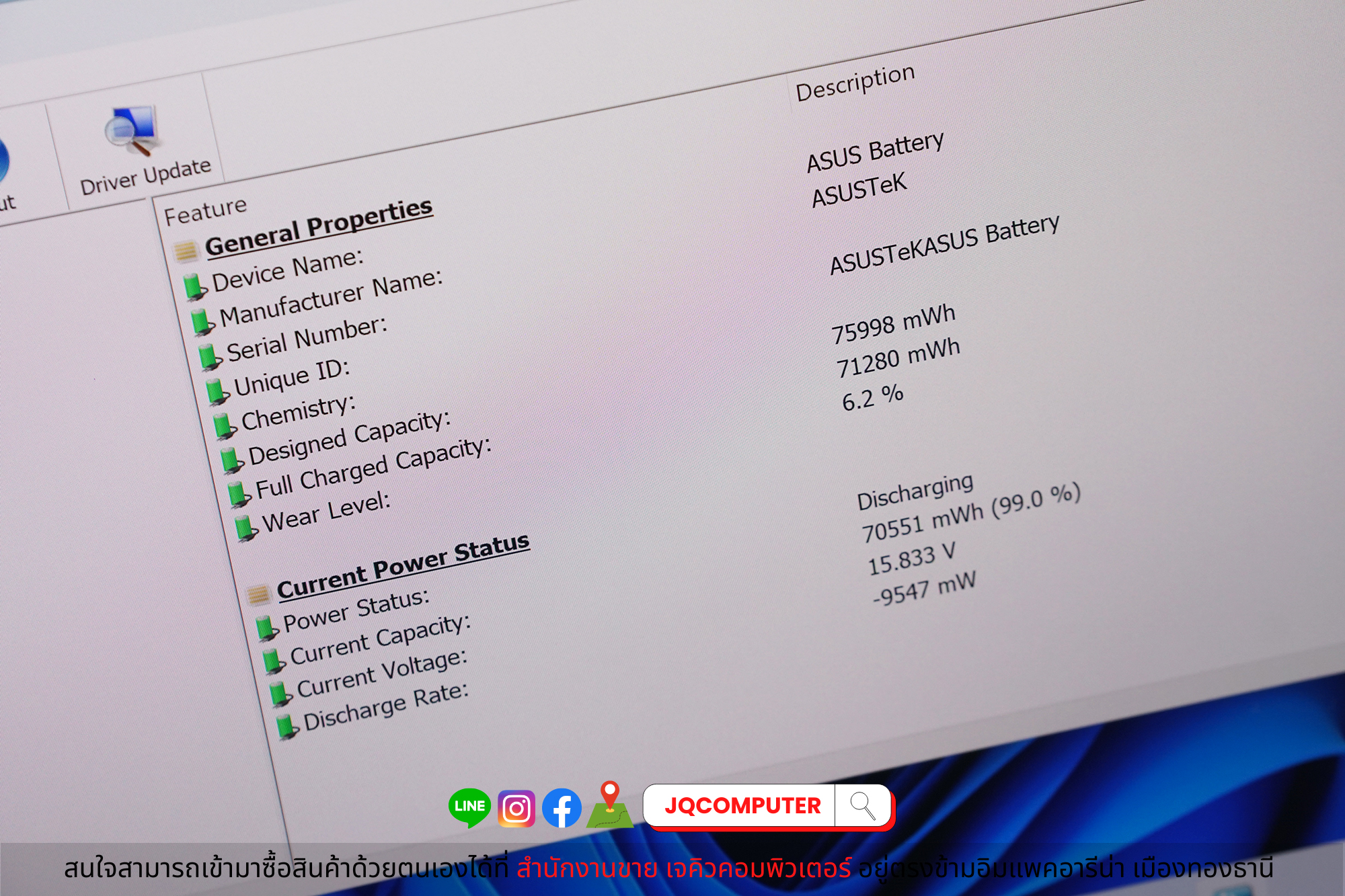Click the battery icon beside Serial Number
This screenshot has width=1345, height=896.
(210, 357)
